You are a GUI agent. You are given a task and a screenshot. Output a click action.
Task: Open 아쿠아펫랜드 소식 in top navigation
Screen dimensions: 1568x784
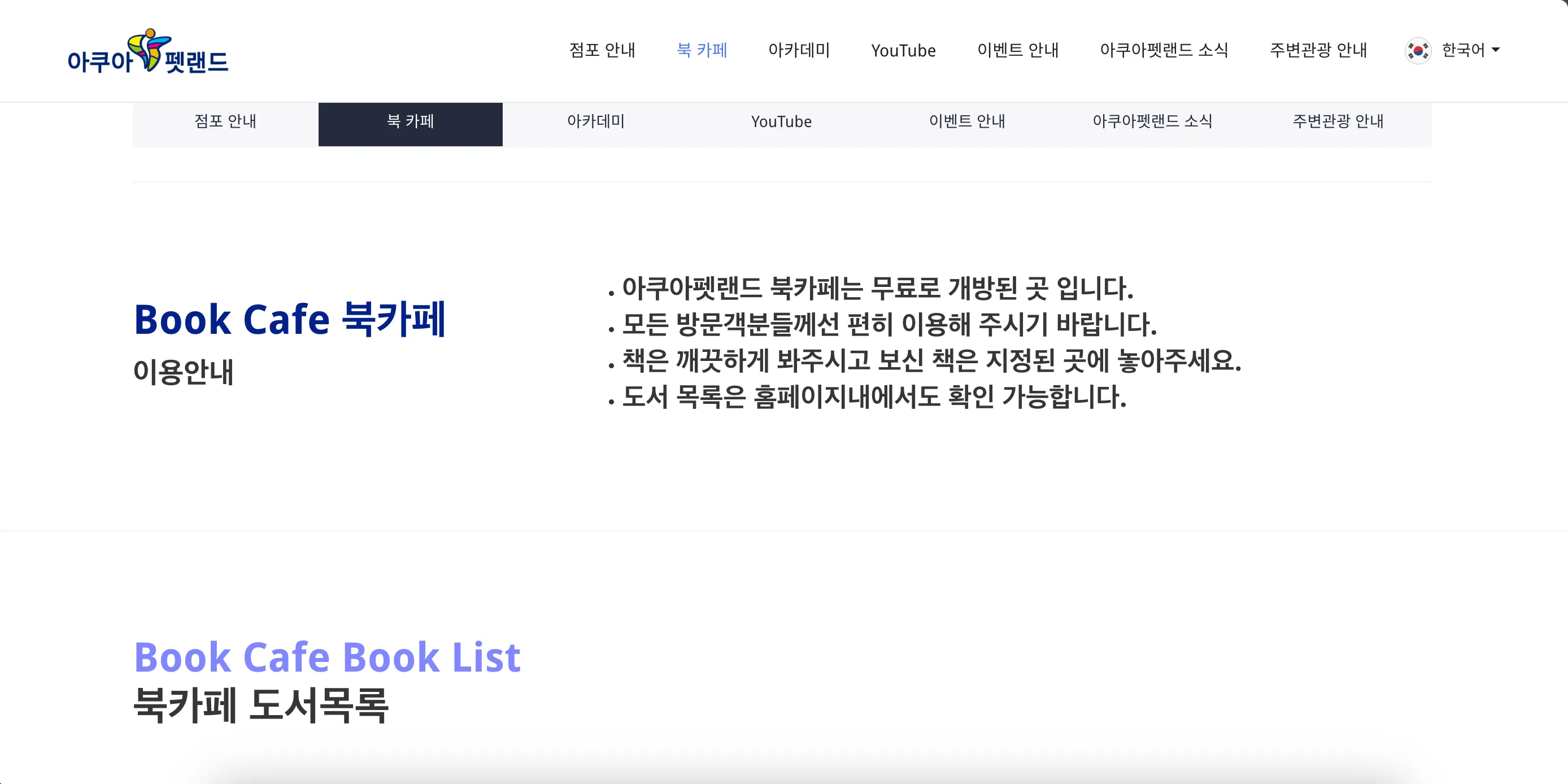point(1164,50)
